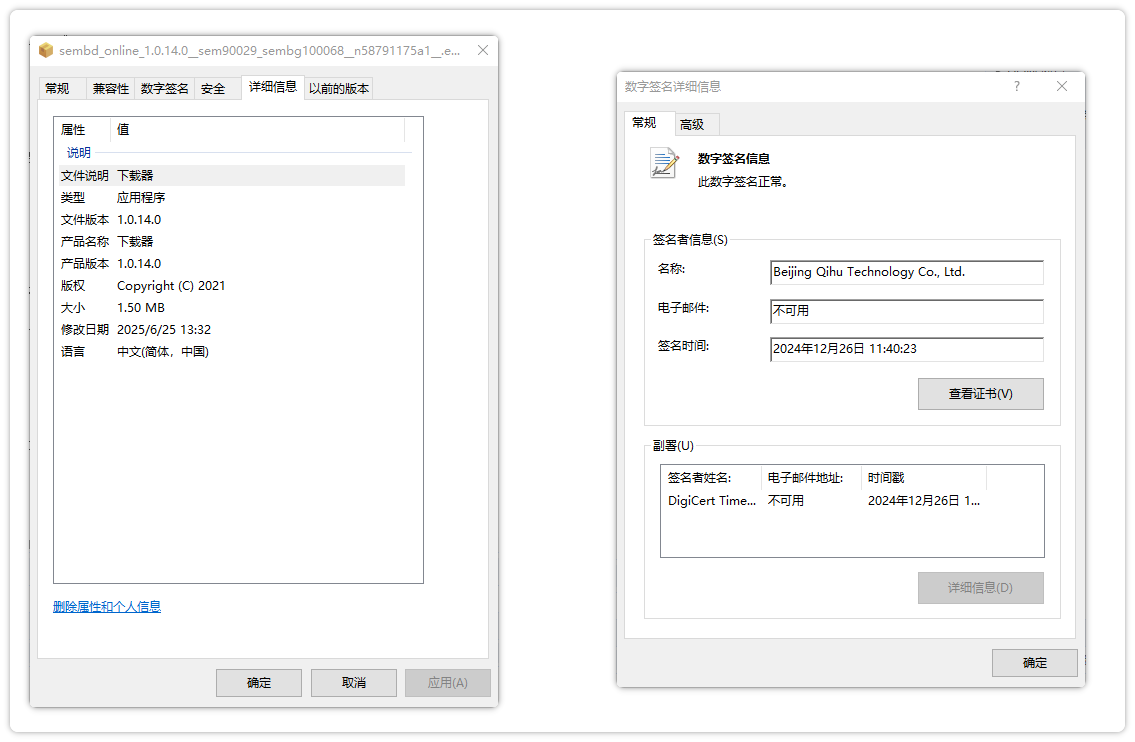The image size is (1135, 742).
Task: Click the digital signature certificate icon
Action: [x=664, y=163]
